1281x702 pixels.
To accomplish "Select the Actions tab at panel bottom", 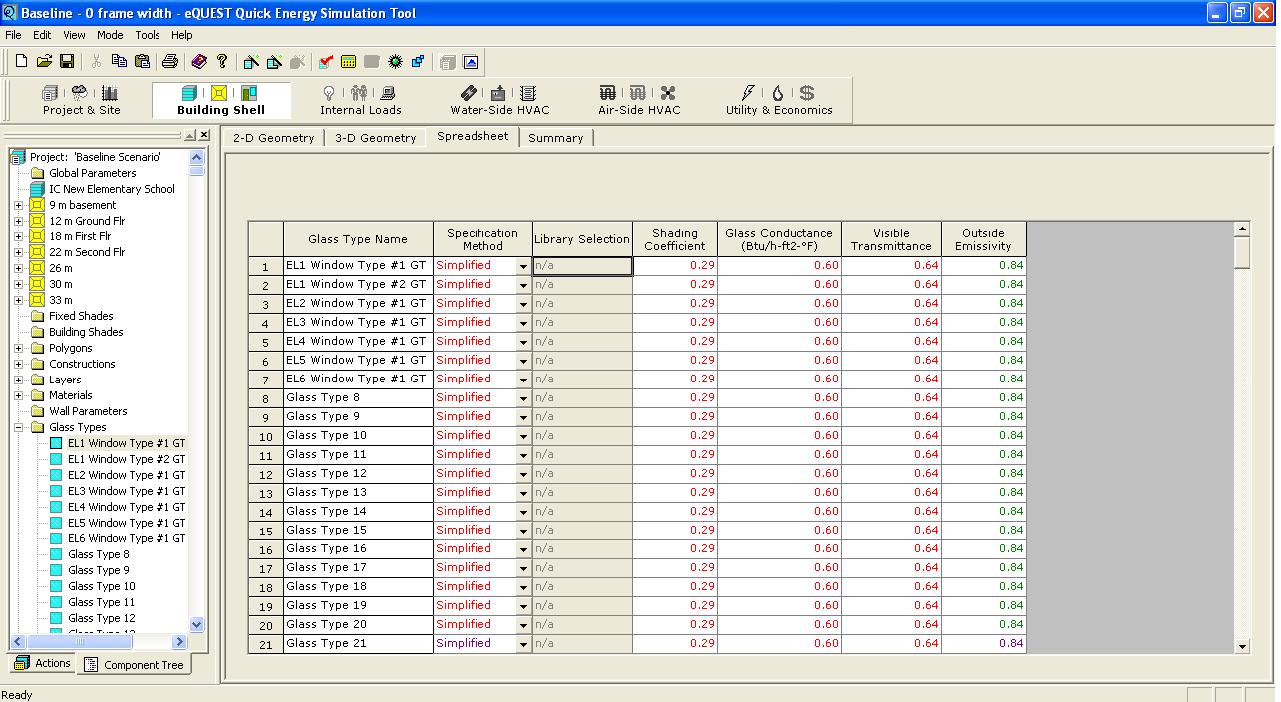I will point(42,663).
